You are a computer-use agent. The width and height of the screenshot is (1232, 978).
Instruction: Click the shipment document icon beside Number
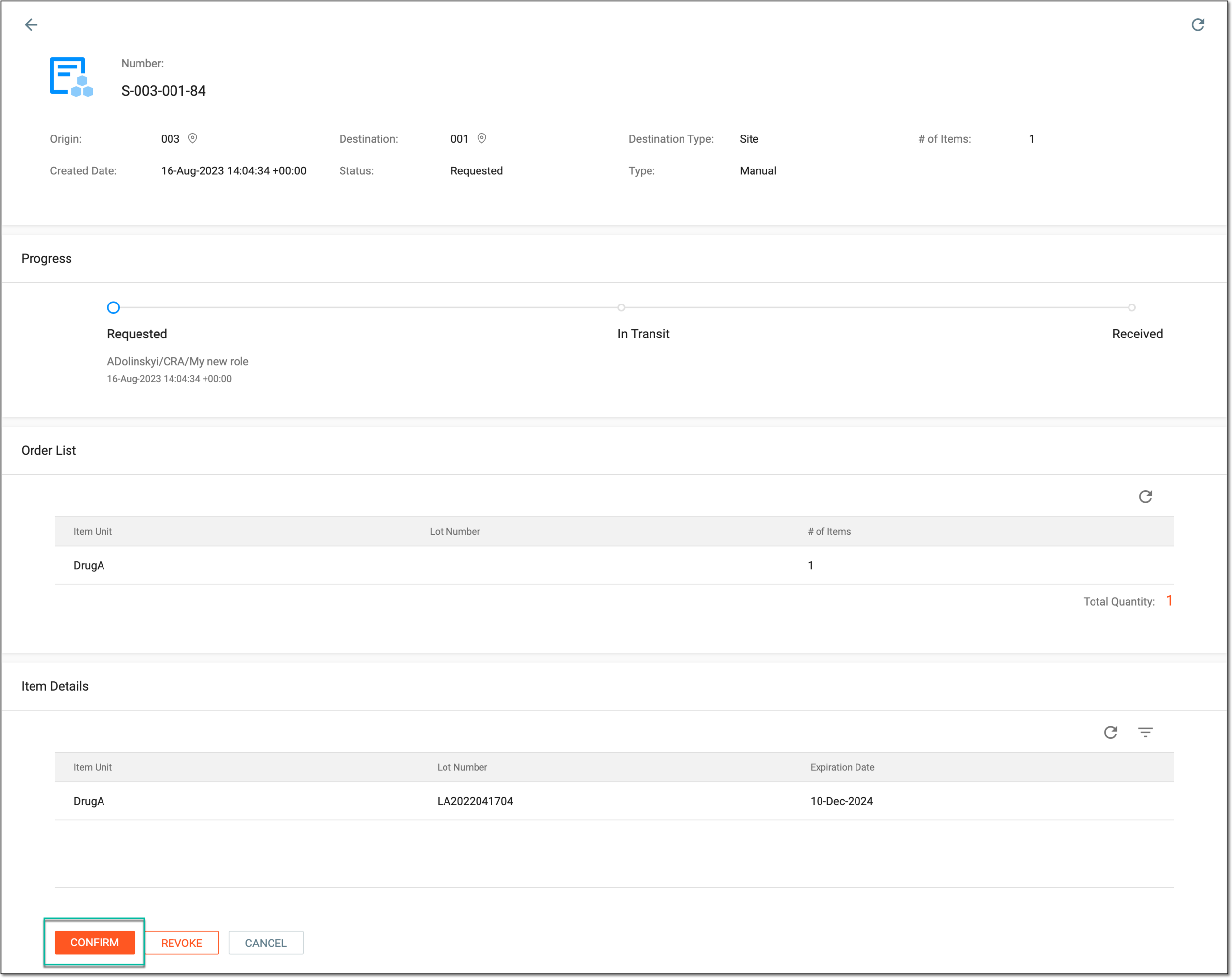71,76
